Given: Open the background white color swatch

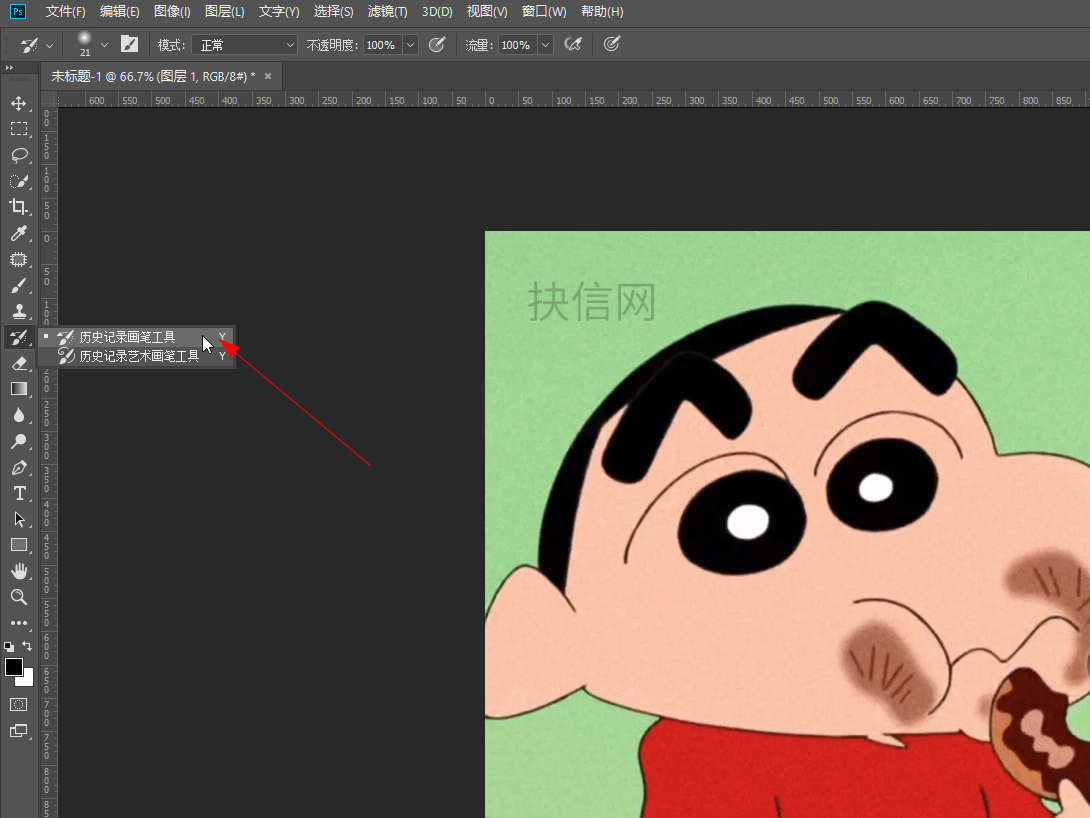Looking at the screenshot, I should click(28, 679).
